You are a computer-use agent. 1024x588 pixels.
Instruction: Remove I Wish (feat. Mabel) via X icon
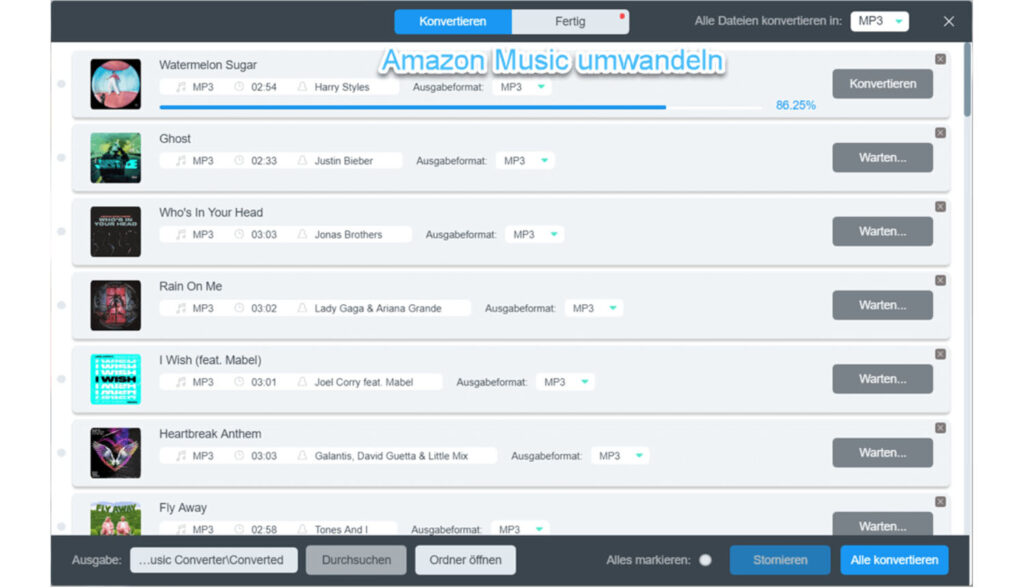(940, 355)
